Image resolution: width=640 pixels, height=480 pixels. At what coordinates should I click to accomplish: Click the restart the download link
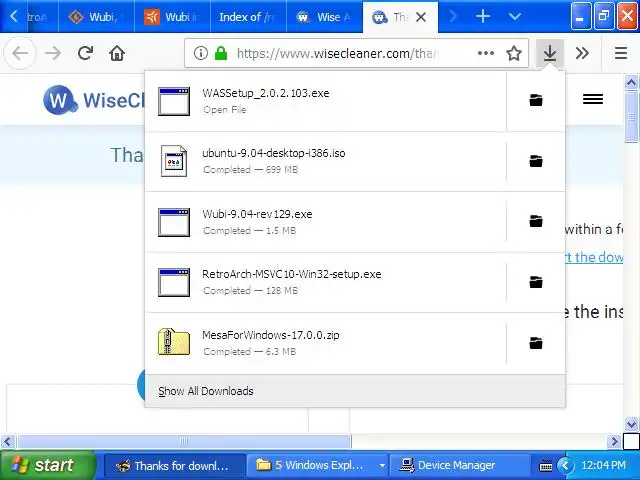594,257
